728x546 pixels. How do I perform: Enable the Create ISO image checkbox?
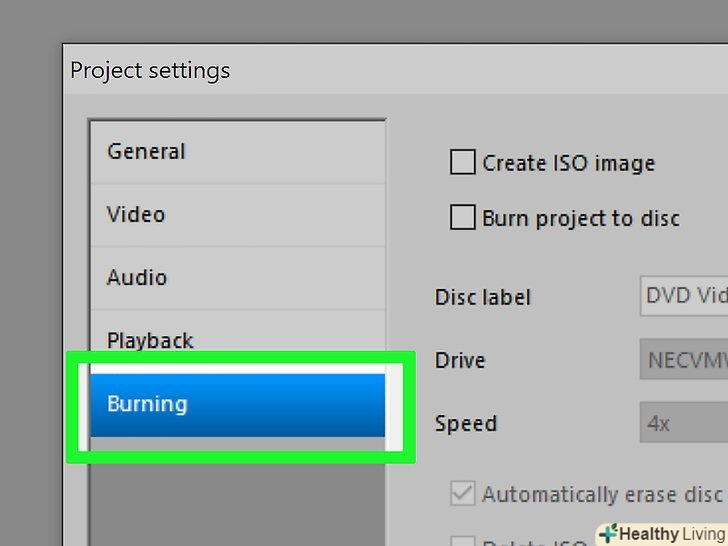click(462, 162)
